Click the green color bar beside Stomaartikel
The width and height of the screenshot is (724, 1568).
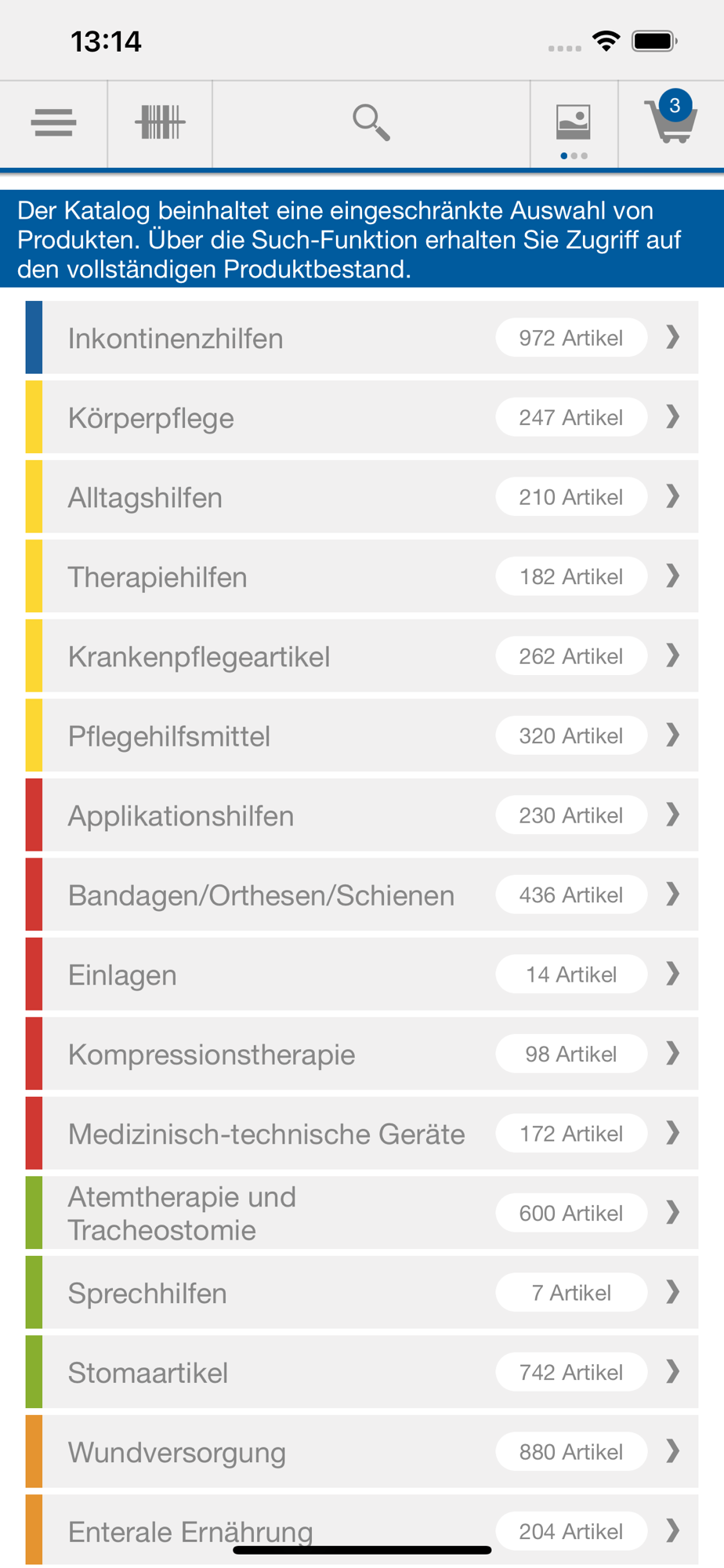click(34, 1372)
